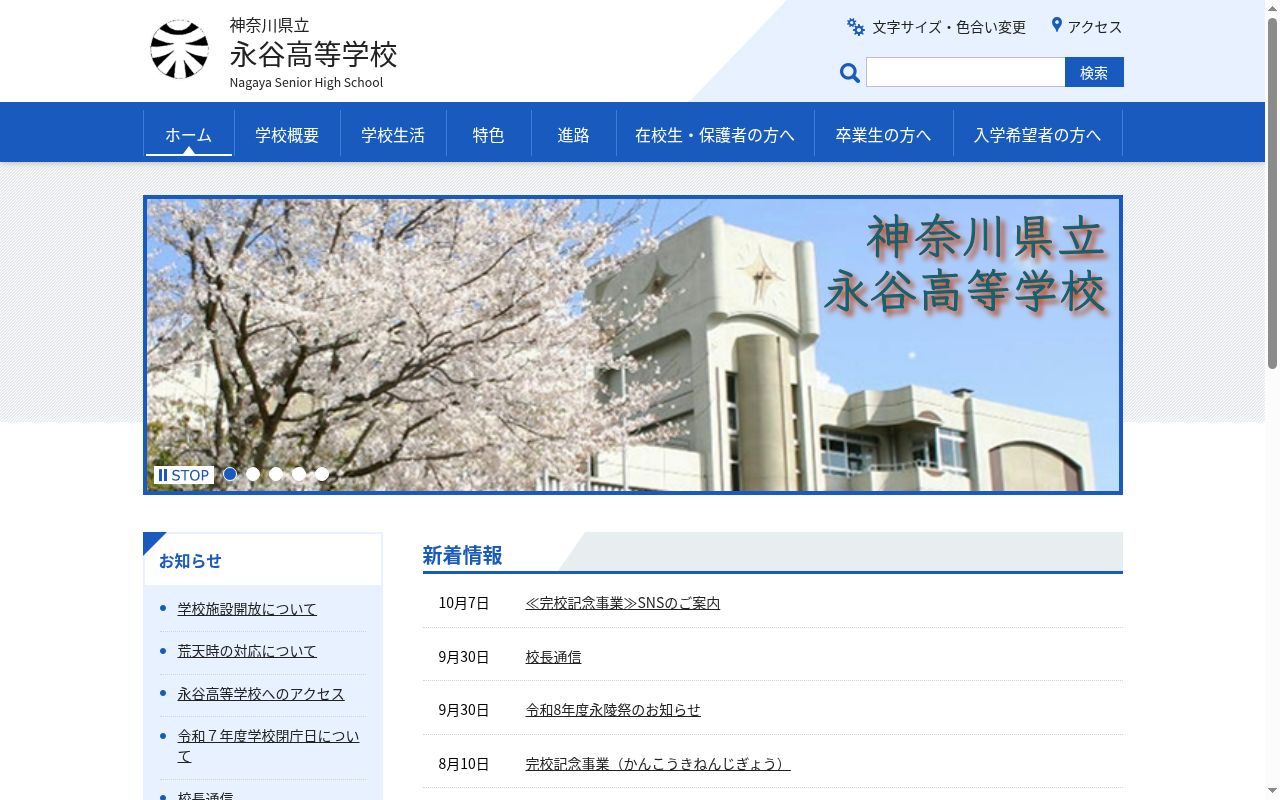Open 校長通信 news link dated 9月30日
Screen dimensions: 1280x800
click(553, 656)
